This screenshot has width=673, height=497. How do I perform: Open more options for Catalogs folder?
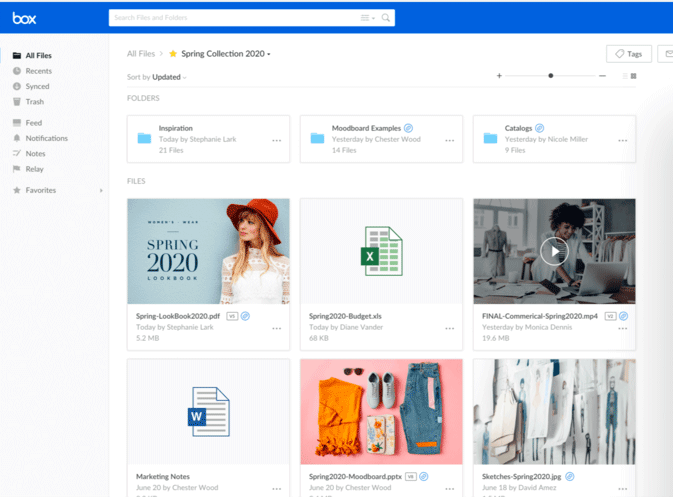point(623,141)
